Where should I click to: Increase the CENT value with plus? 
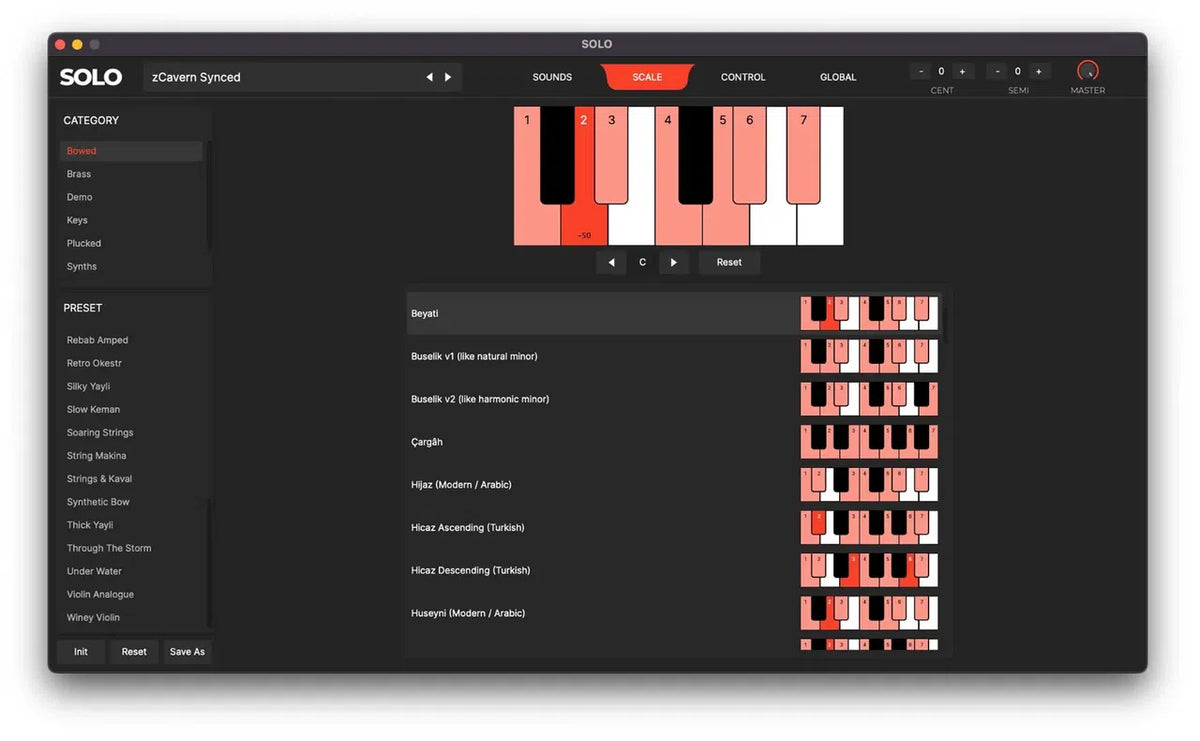[x=962, y=71]
